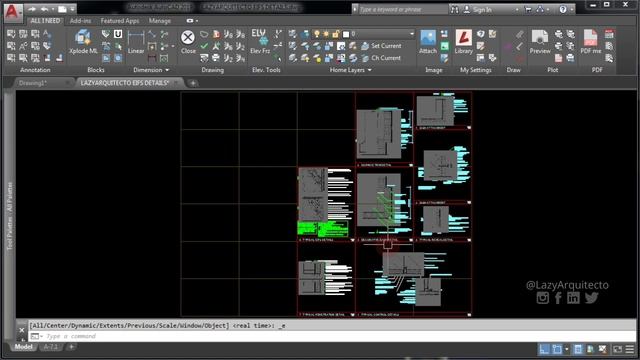Click the Xplode ML blocks tool
This screenshot has height=360, width=640.
[83, 42]
